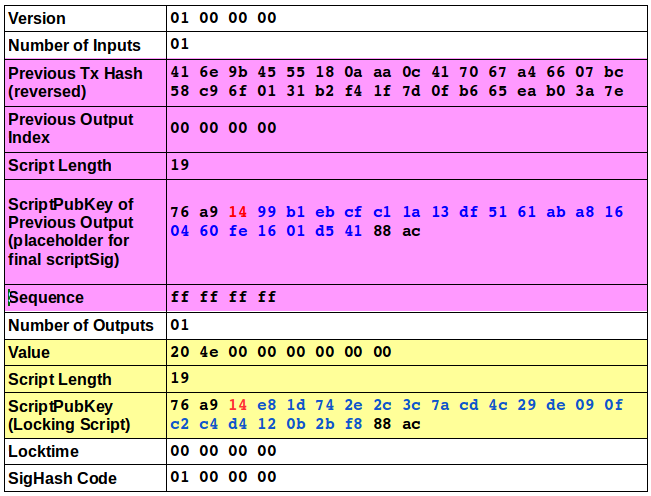651x496 pixels.
Task: Click the ScriptPubKey (Locking Script) label
Action: [70, 415]
